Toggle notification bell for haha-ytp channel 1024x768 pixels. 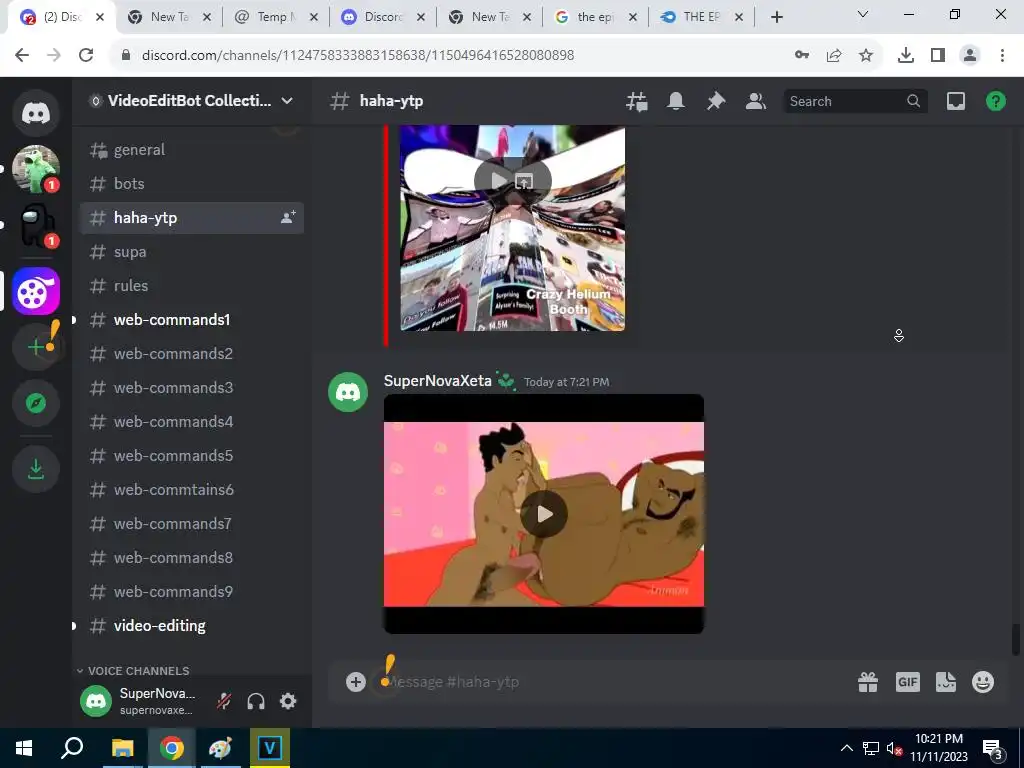click(x=676, y=101)
